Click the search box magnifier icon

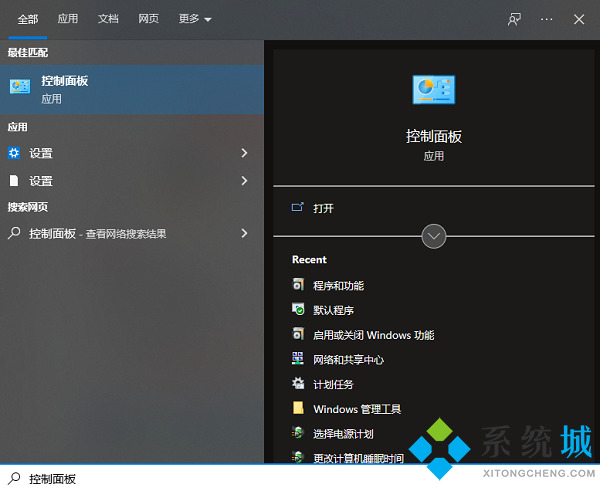coord(14,478)
